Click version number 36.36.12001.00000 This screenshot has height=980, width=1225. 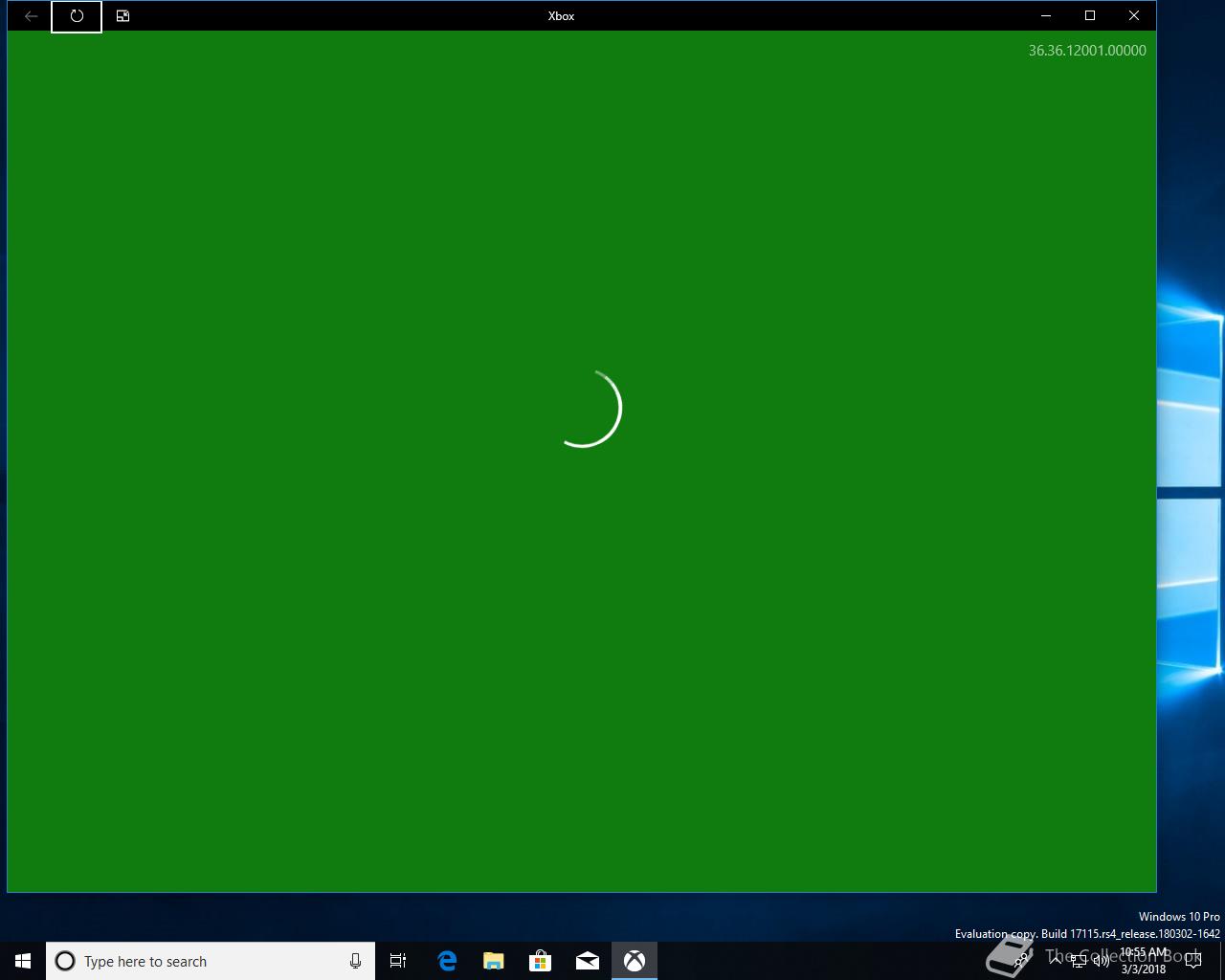pos(1087,51)
